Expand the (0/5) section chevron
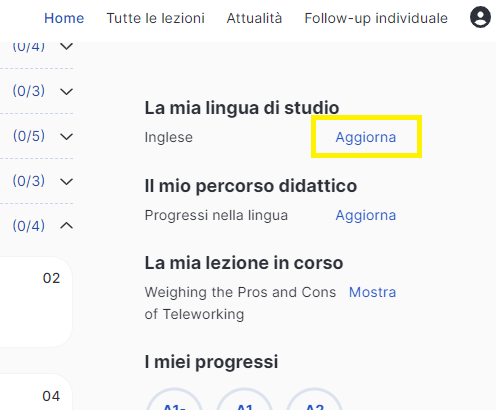 (67, 136)
